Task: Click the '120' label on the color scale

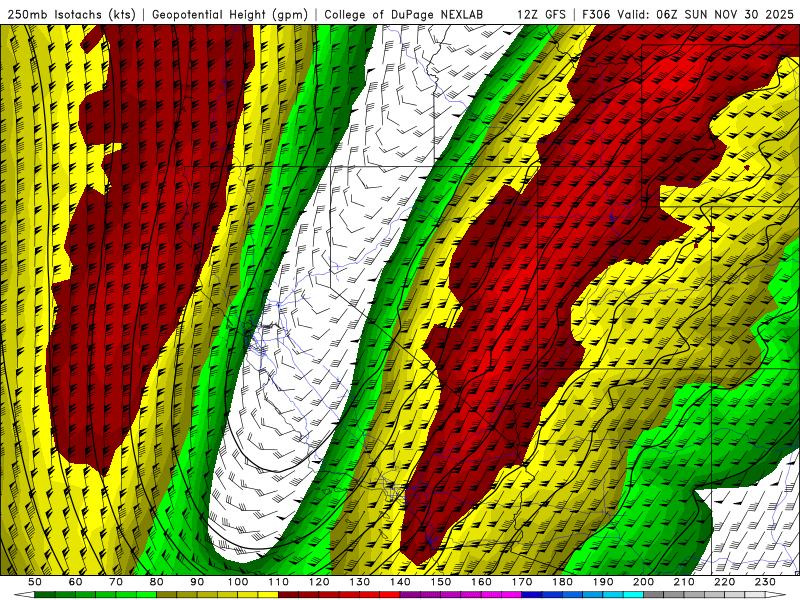Action: 319,582
